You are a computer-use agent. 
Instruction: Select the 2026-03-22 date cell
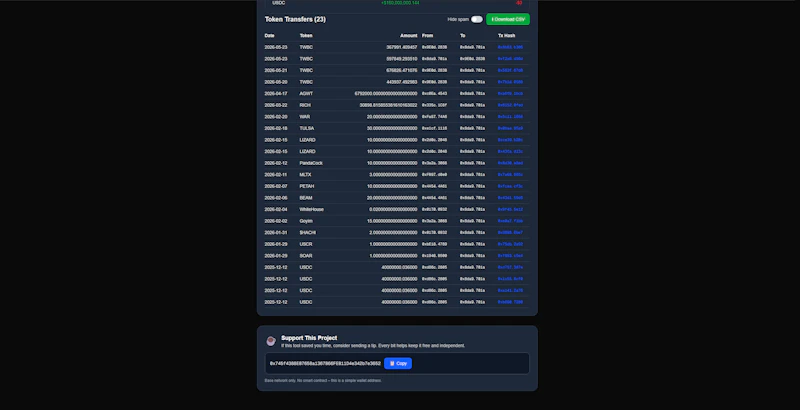[x=276, y=105]
